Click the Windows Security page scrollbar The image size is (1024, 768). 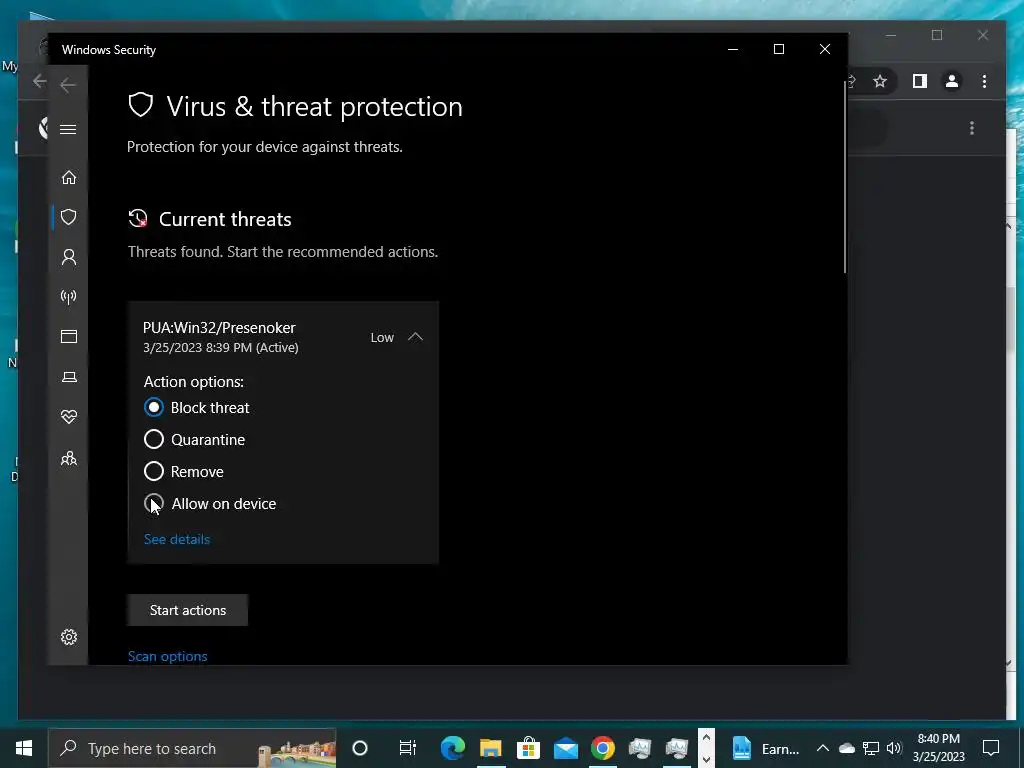[x=844, y=176]
